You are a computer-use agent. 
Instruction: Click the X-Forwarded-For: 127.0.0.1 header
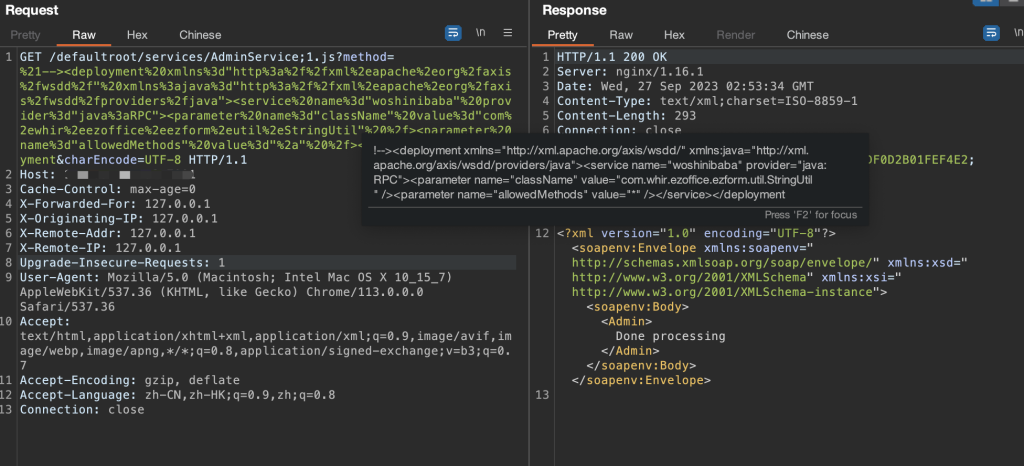pos(115,204)
